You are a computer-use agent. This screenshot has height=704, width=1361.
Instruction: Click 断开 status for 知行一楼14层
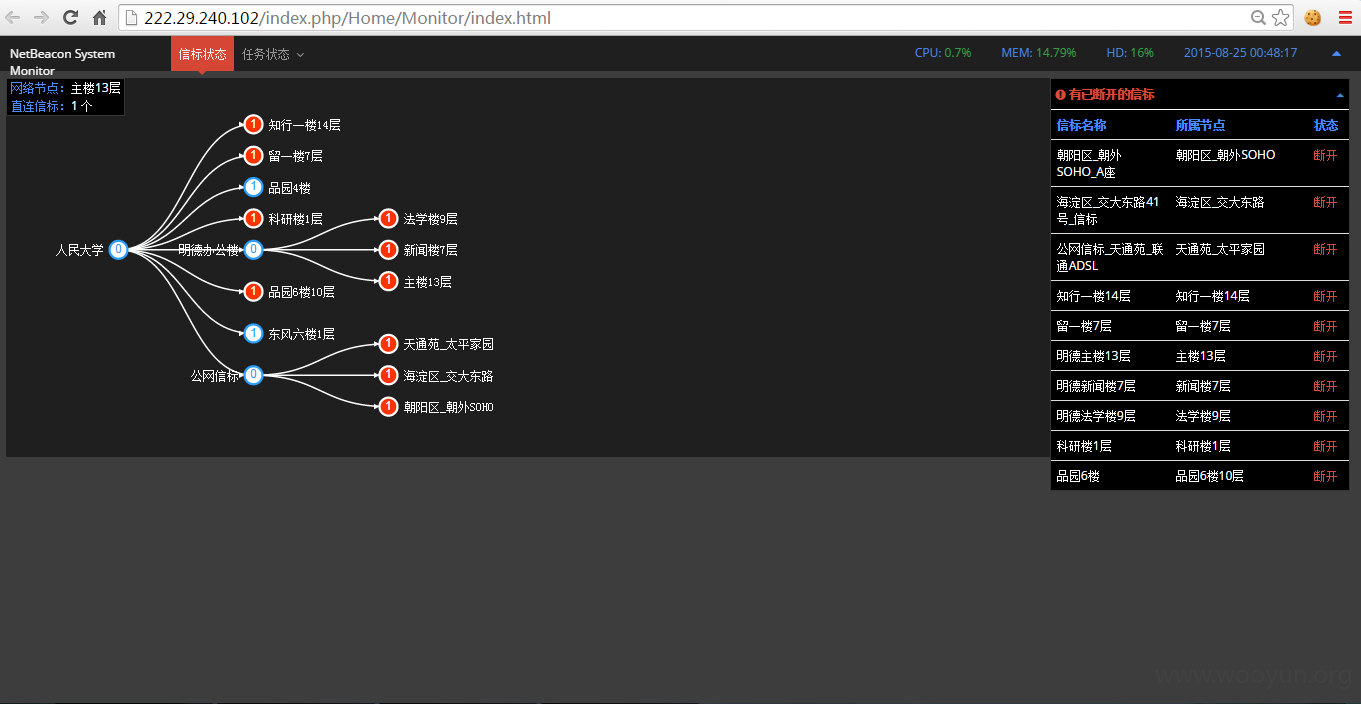click(1325, 296)
